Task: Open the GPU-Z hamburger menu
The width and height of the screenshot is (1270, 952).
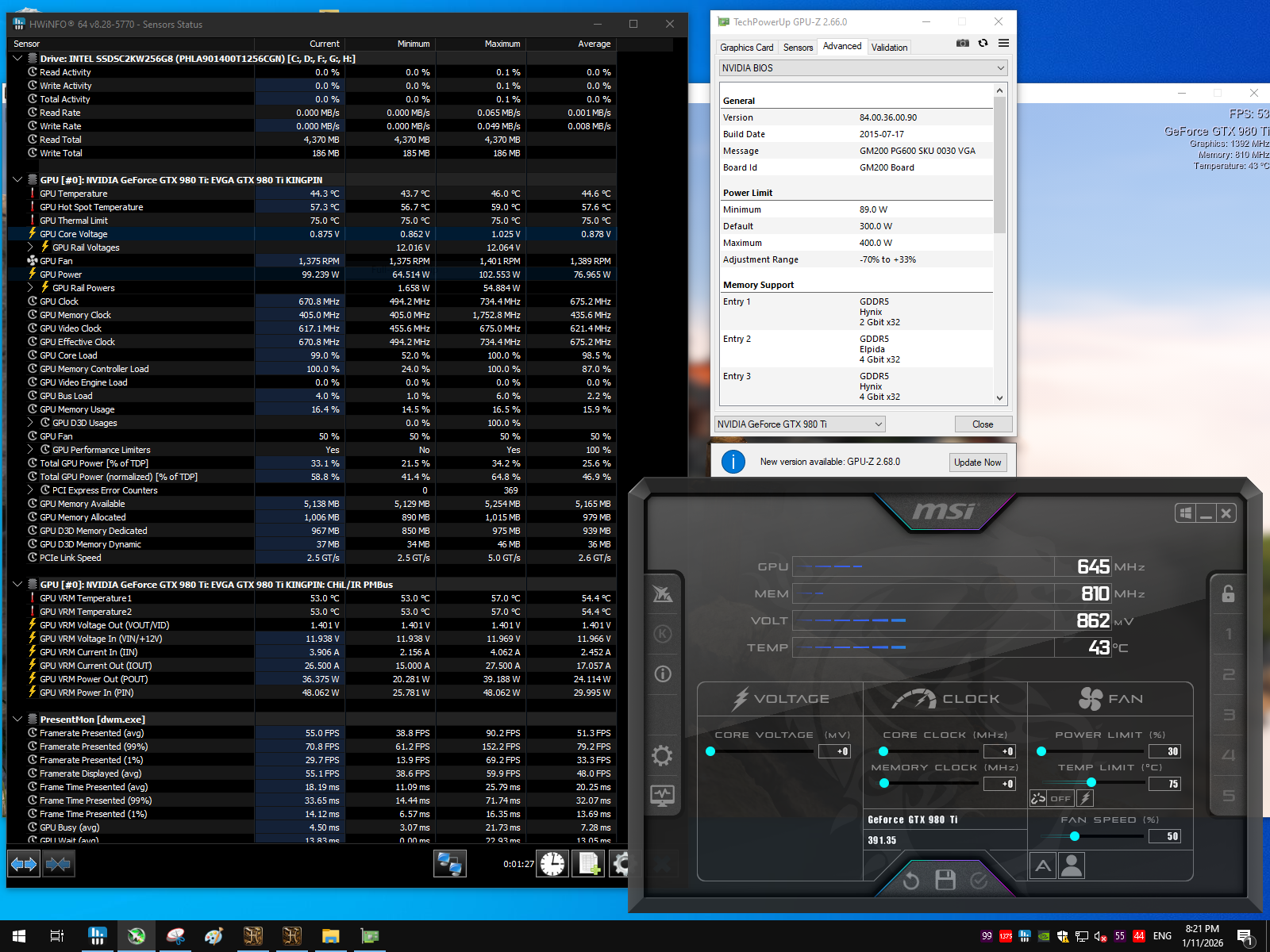Action: pos(1004,43)
